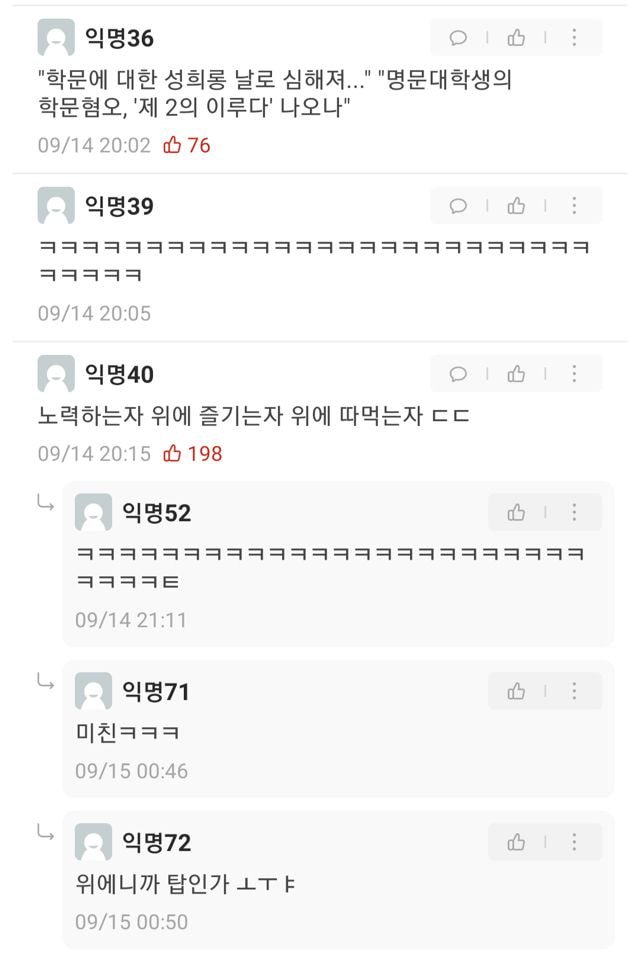Reply to 익명40's comment
Viewport: 640px width, 953px height.
click(459, 374)
